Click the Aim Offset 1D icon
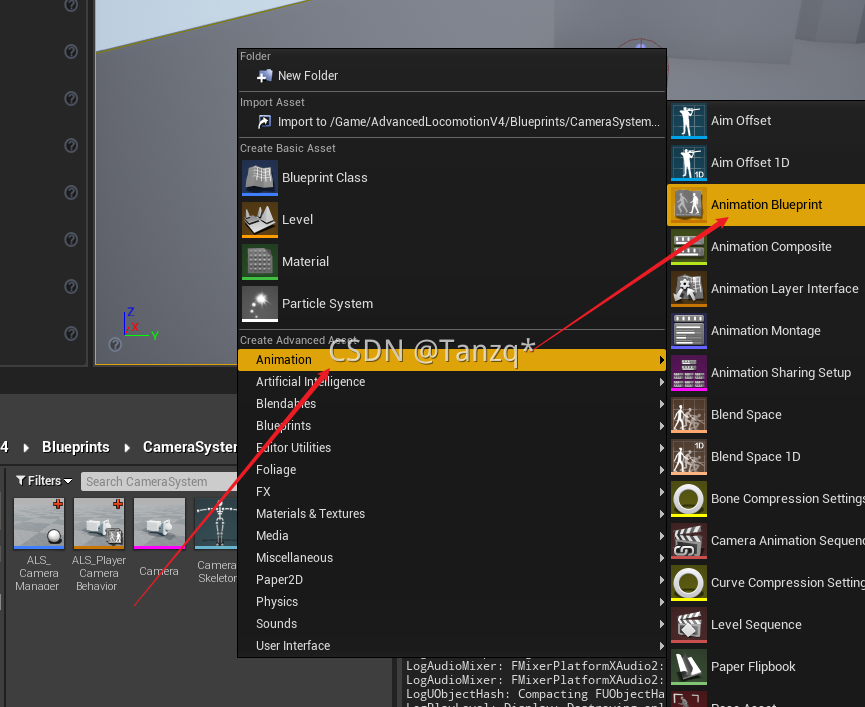The height and width of the screenshot is (707, 865). click(688, 163)
